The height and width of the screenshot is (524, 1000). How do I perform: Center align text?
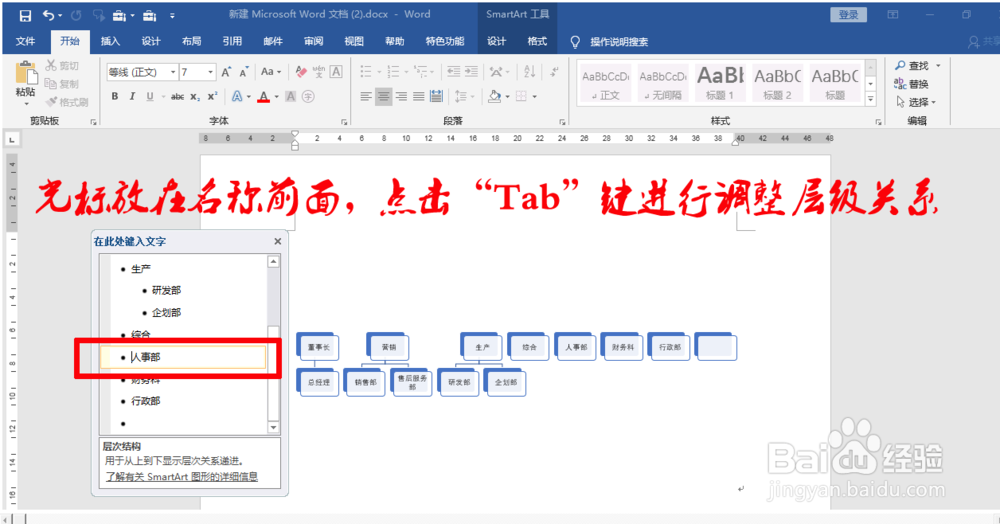pos(383,96)
